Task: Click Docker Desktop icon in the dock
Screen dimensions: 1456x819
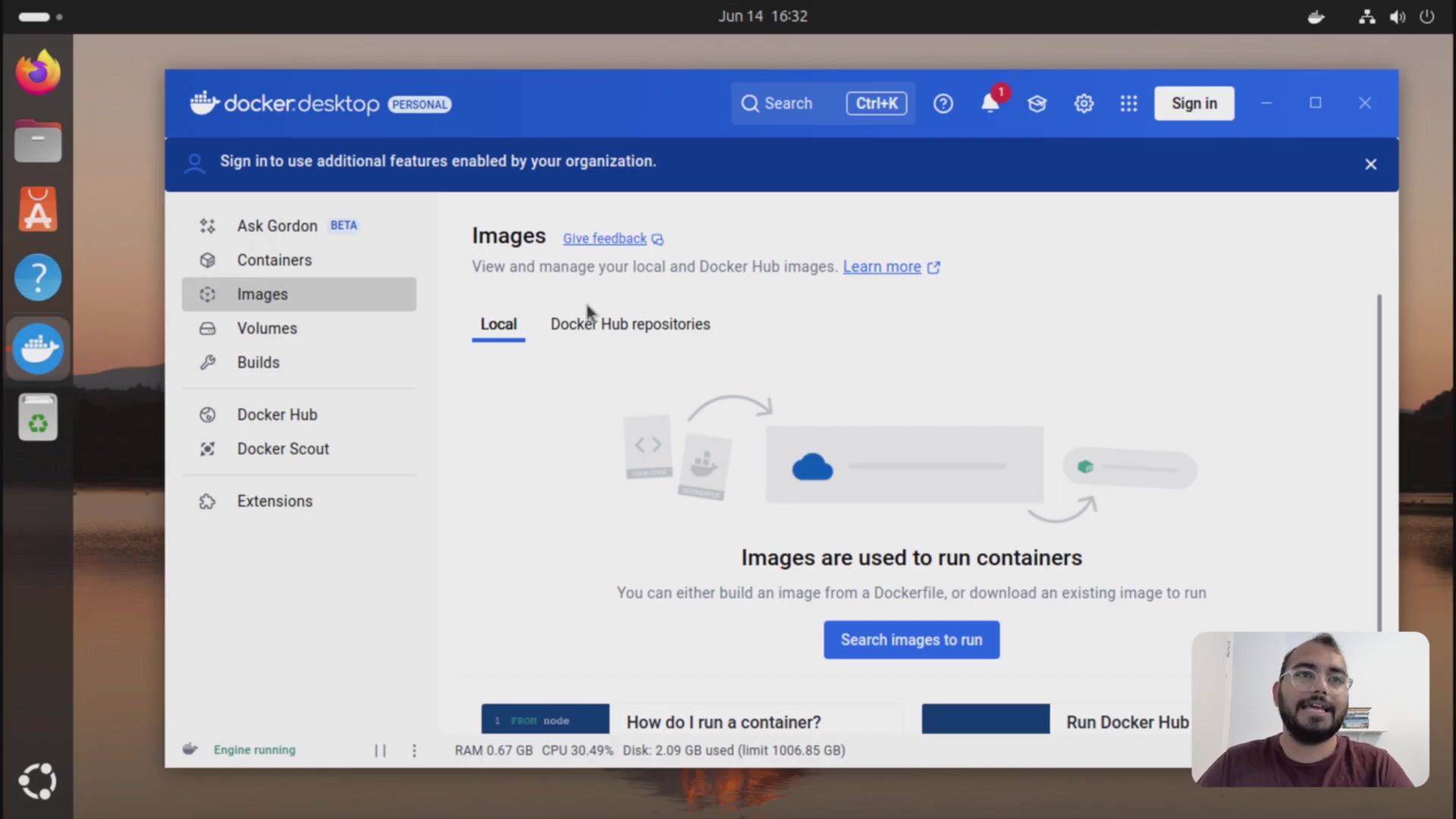Action: coord(37,349)
